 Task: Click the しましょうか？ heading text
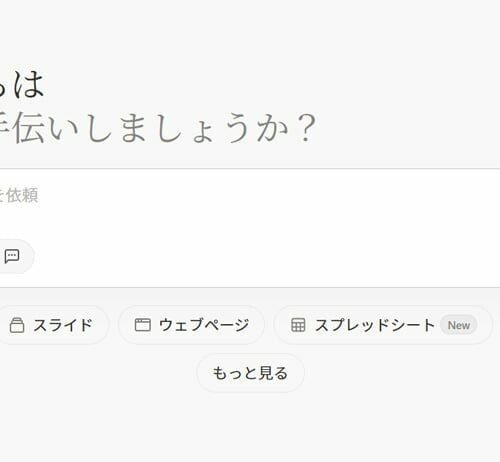click(201, 128)
